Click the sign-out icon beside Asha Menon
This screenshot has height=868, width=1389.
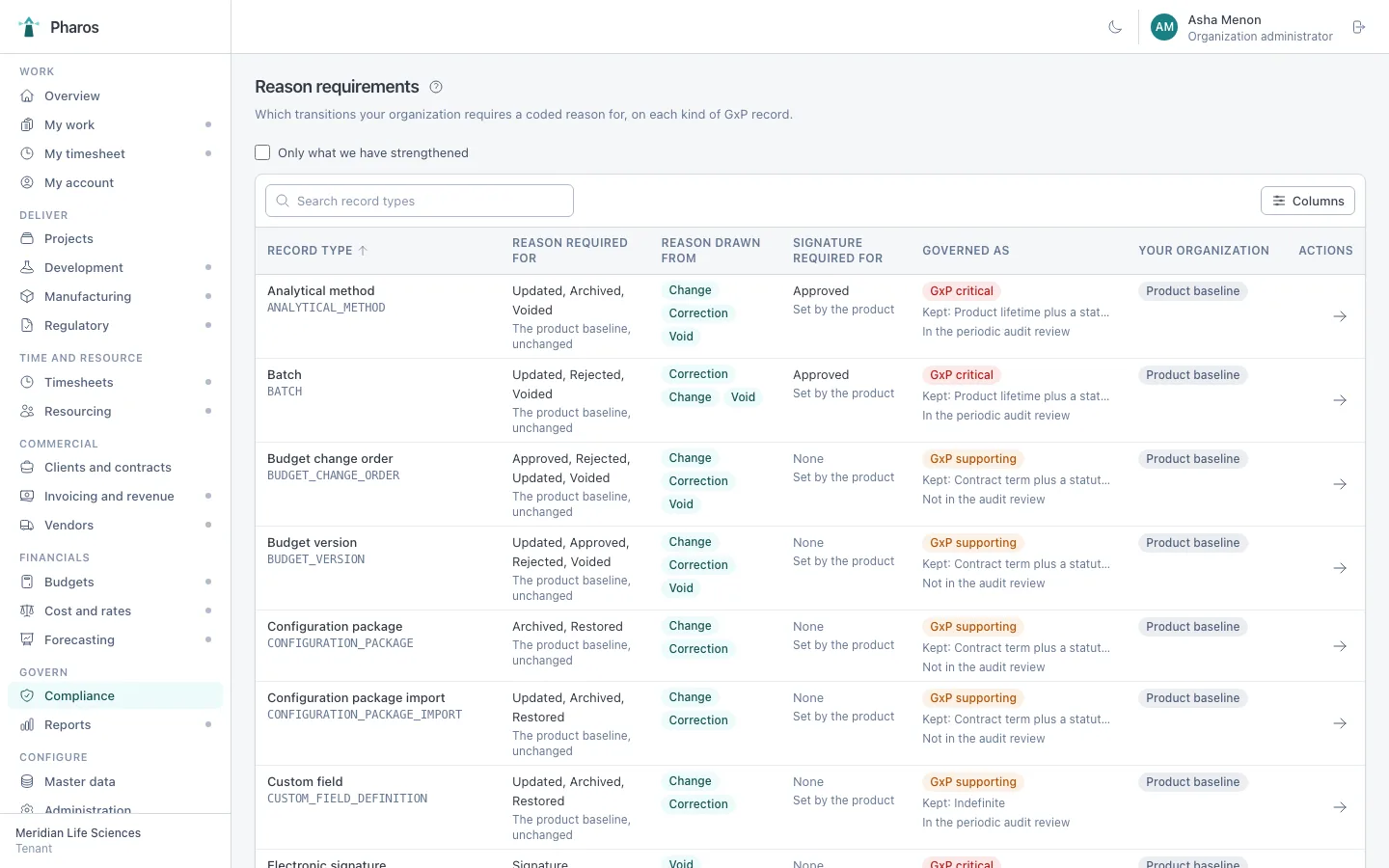tap(1359, 27)
